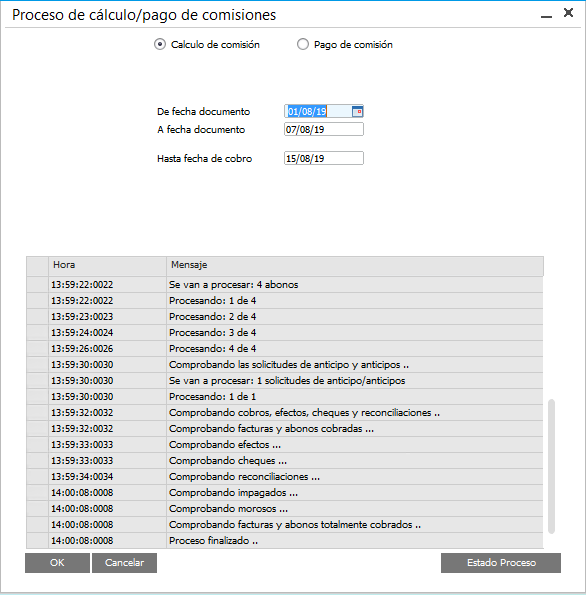The width and height of the screenshot is (586, 595).
Task: Select the Calculo de comisión radio button
Action: click(x=160, y=44)
